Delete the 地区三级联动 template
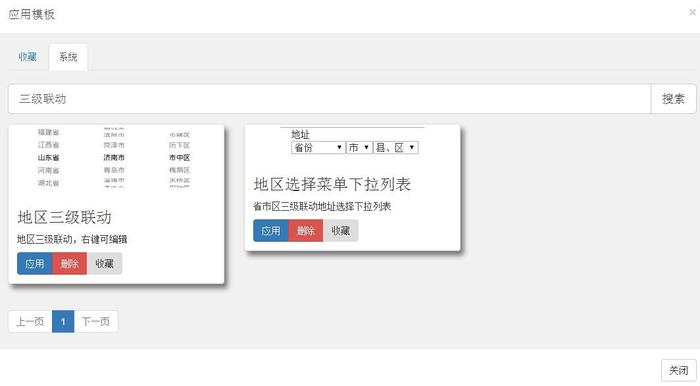 point(70,264)
